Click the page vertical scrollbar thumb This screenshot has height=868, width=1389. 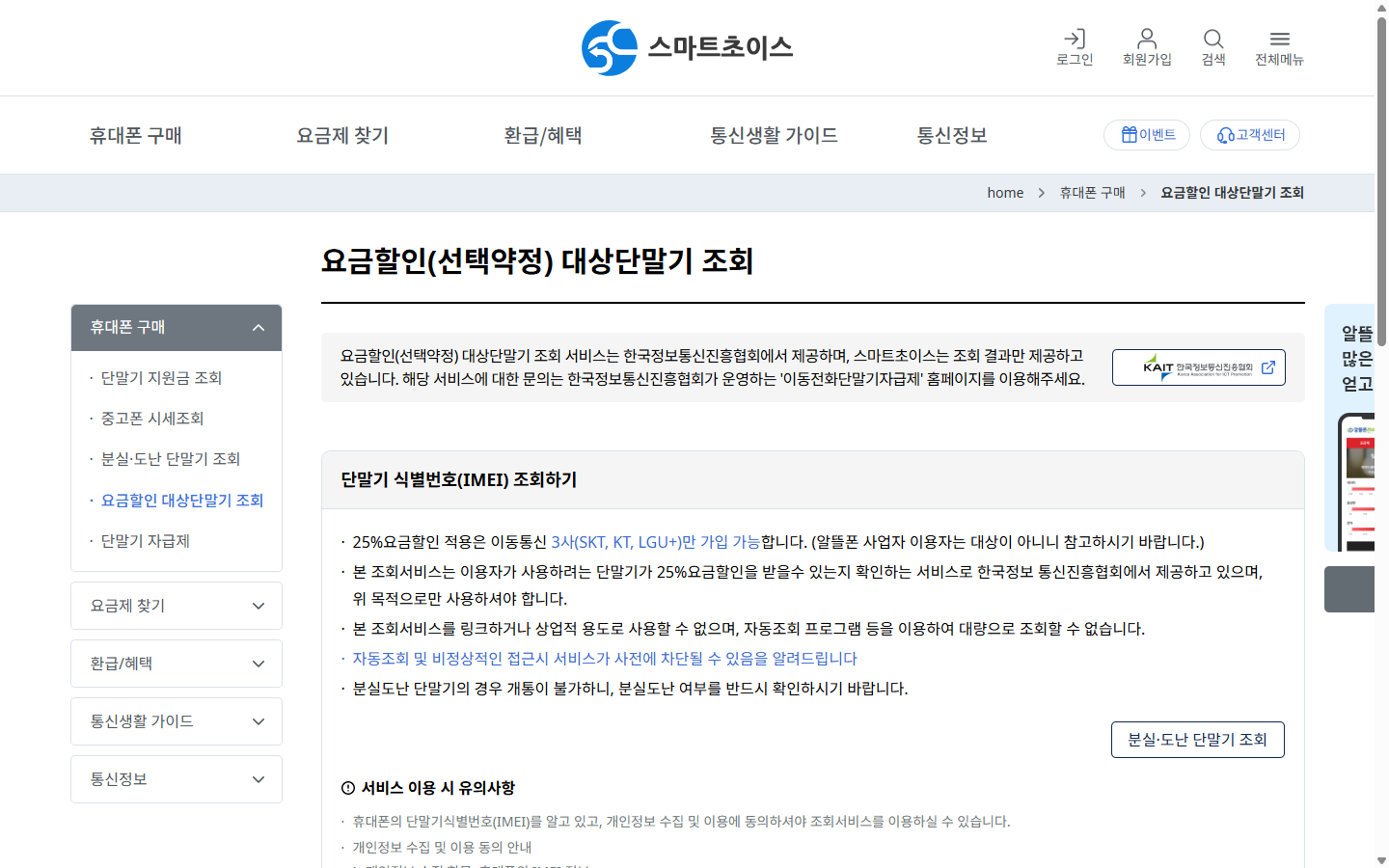click(x=1381, y=181)
